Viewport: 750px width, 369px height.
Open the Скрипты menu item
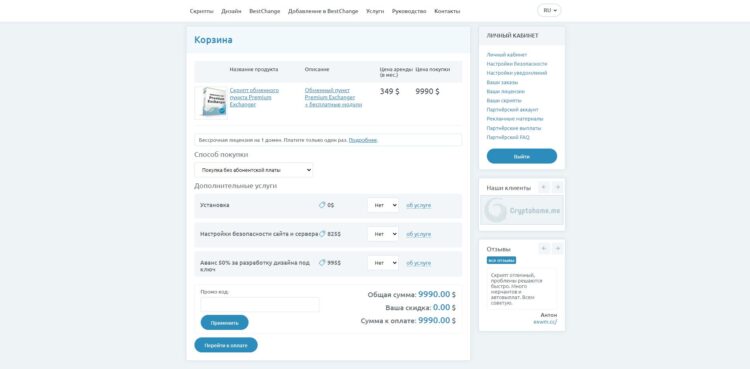[201, 11]
